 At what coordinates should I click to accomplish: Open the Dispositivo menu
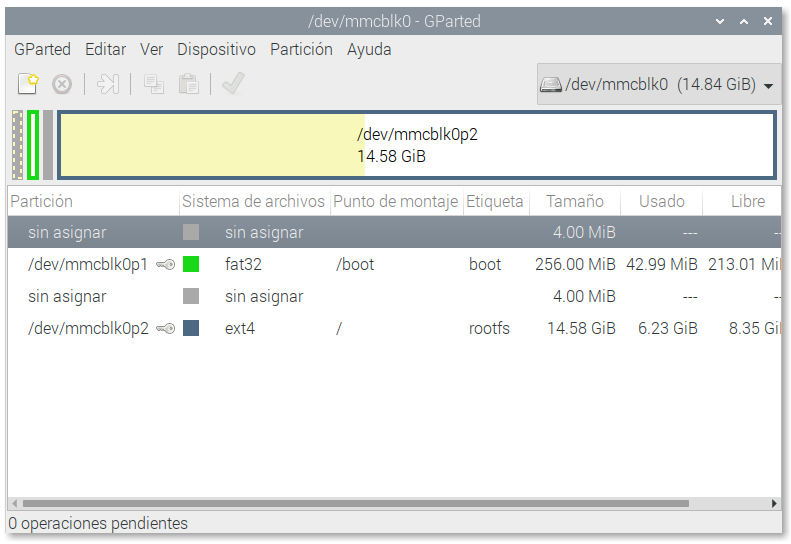pyautogui.click(x=216, y=49)
